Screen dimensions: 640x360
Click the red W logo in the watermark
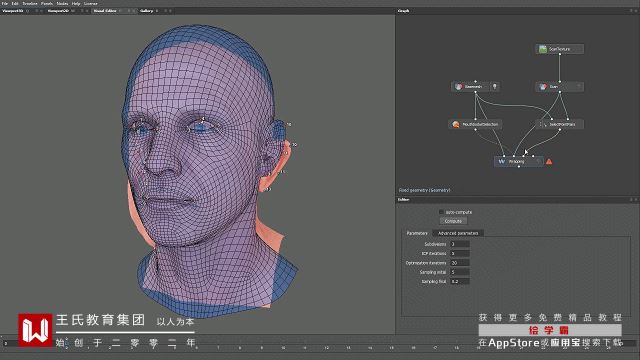coord(35,330)
